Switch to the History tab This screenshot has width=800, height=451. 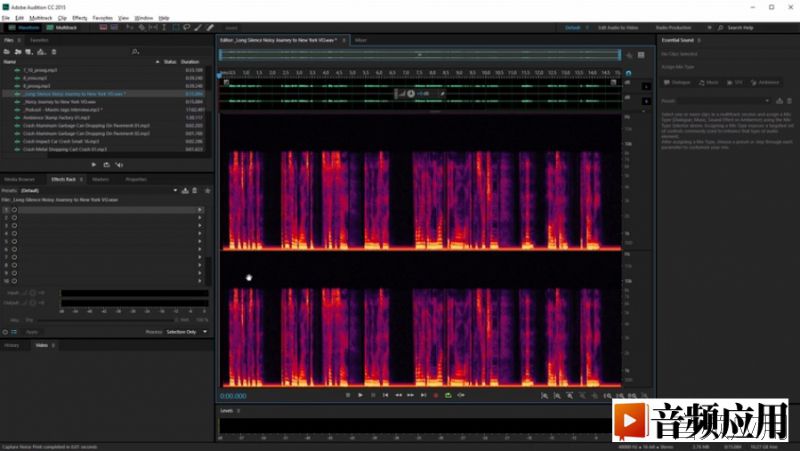click(x=12, y=345)
